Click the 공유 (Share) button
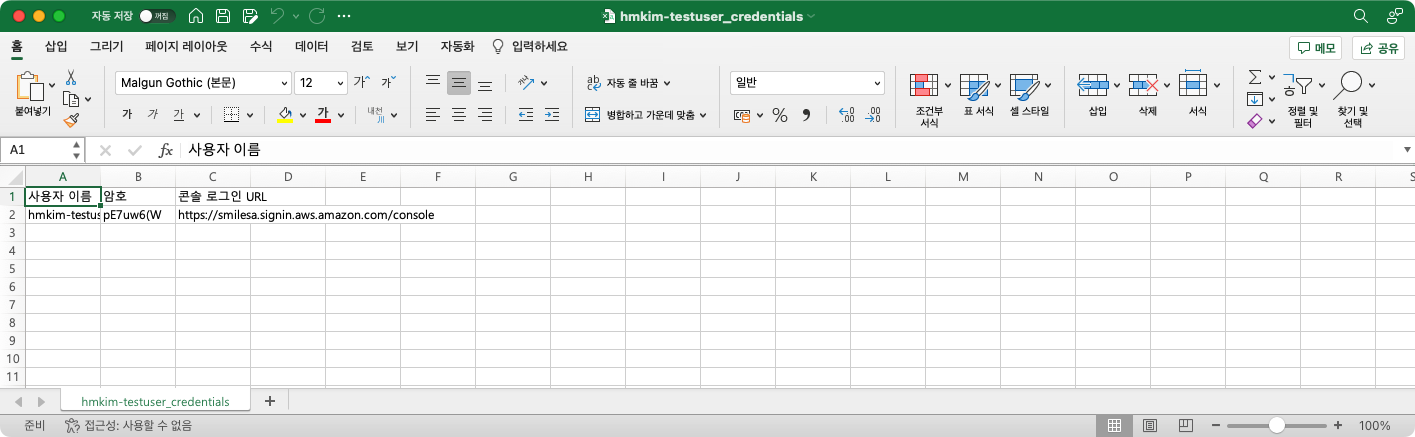 tap(1378, 48)
